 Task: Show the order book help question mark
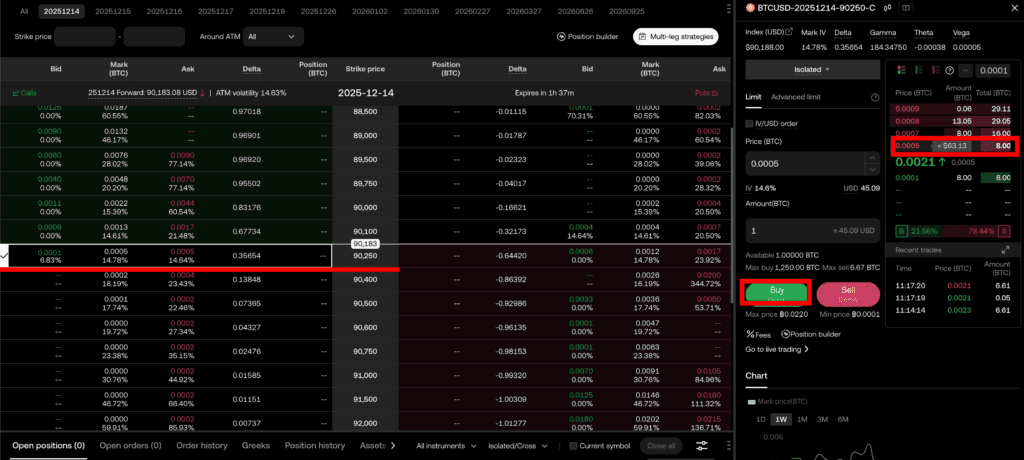948,70
